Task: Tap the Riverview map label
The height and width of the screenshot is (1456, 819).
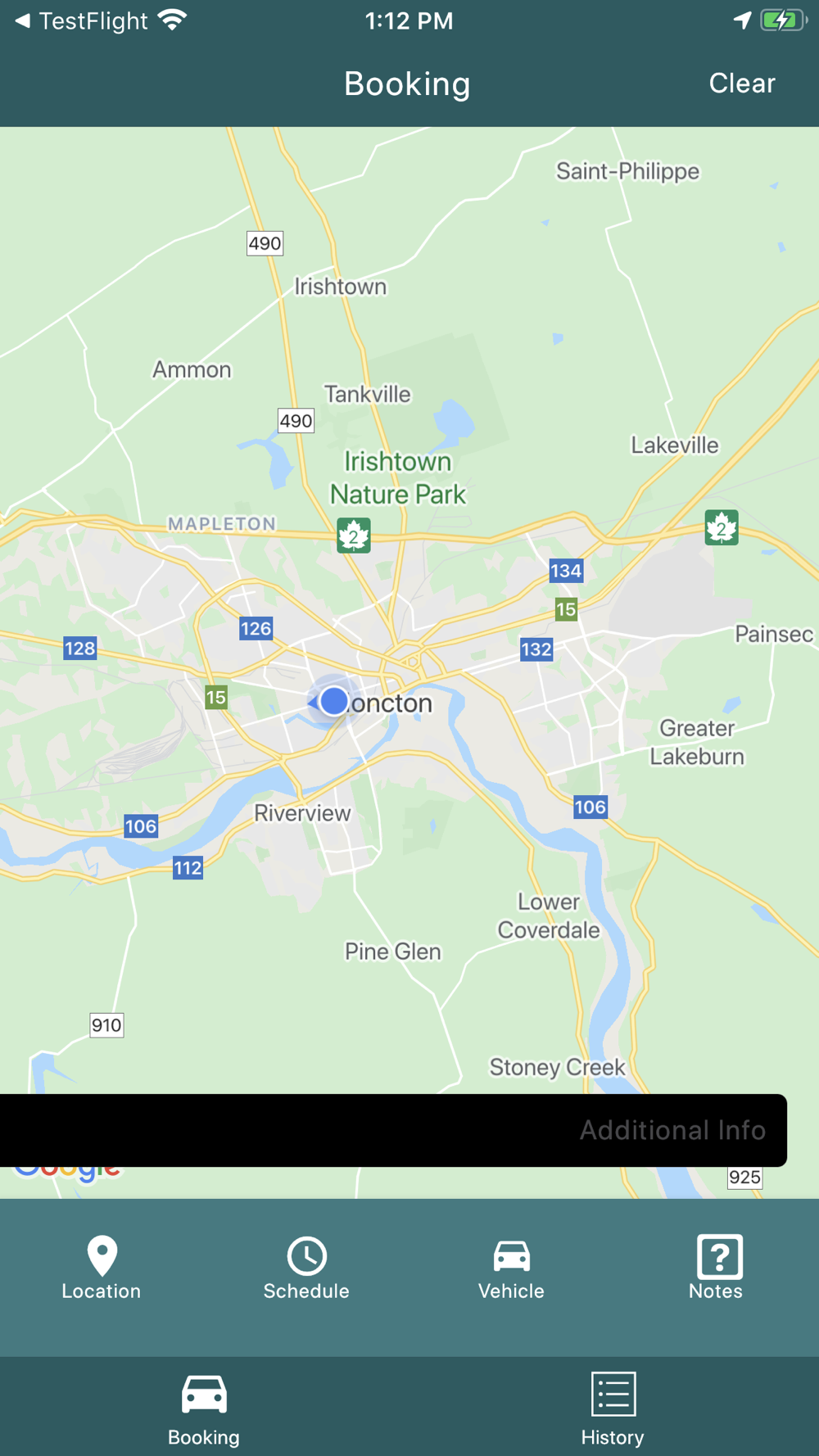Action: coord(302,813)
